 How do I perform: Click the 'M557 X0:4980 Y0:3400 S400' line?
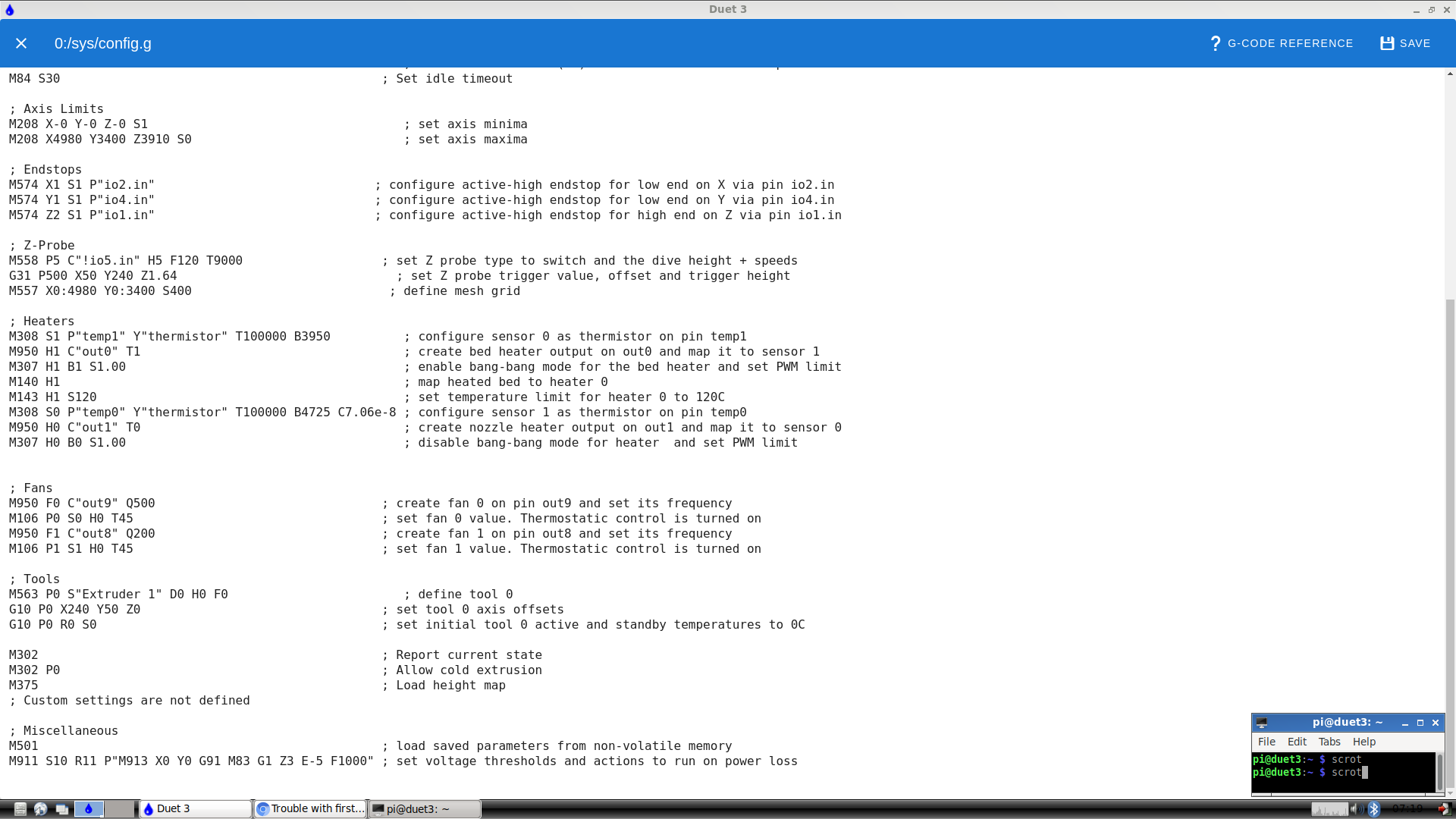[x=100, y=291]
